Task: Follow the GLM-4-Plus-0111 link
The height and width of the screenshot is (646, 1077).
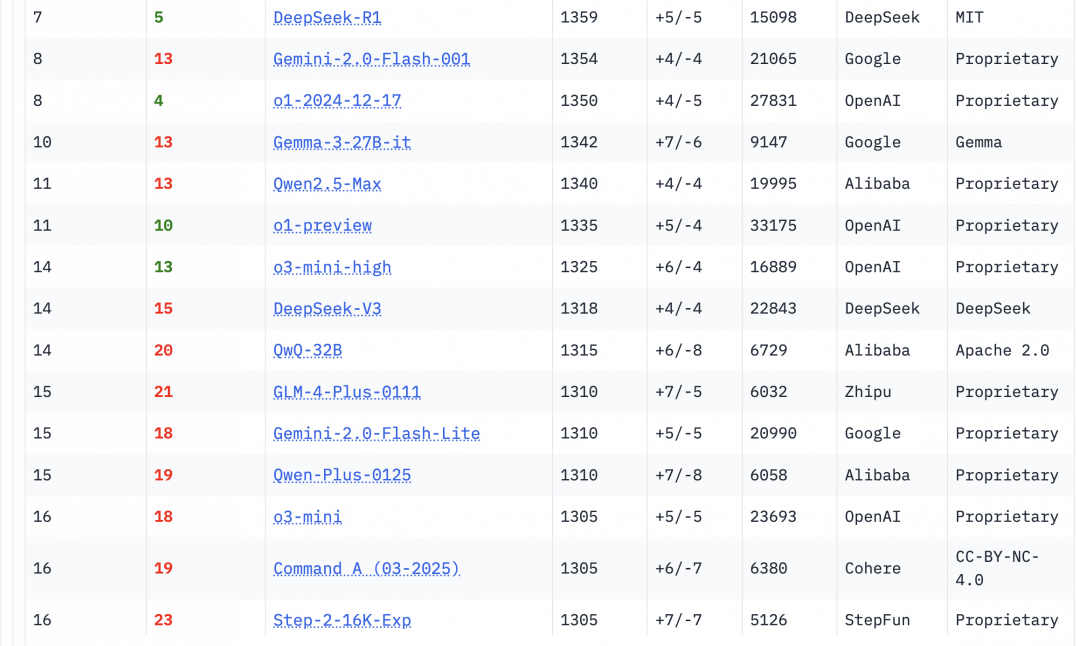Action: [x=347, y=392]
